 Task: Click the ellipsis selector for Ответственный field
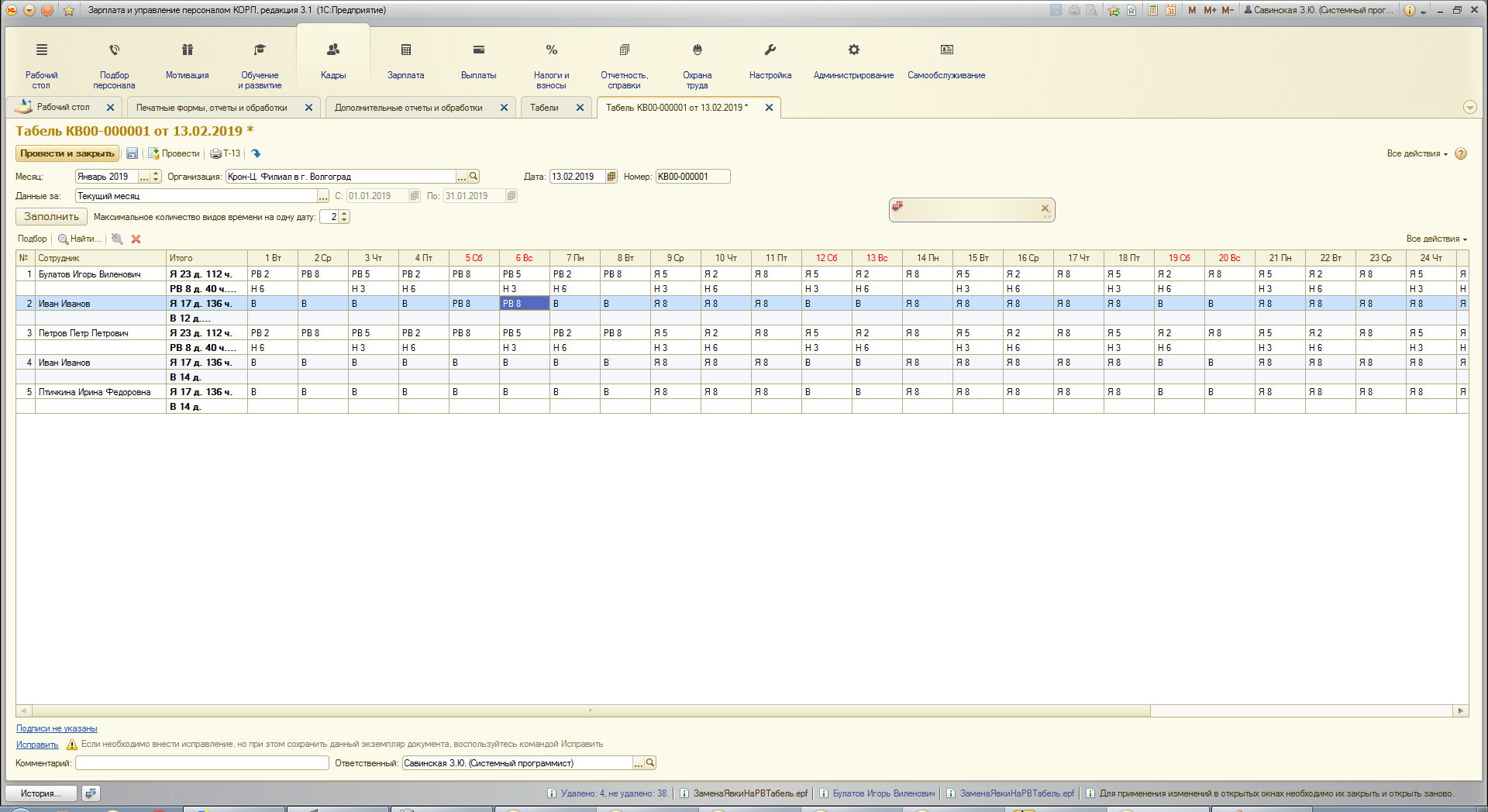[639, 763]
